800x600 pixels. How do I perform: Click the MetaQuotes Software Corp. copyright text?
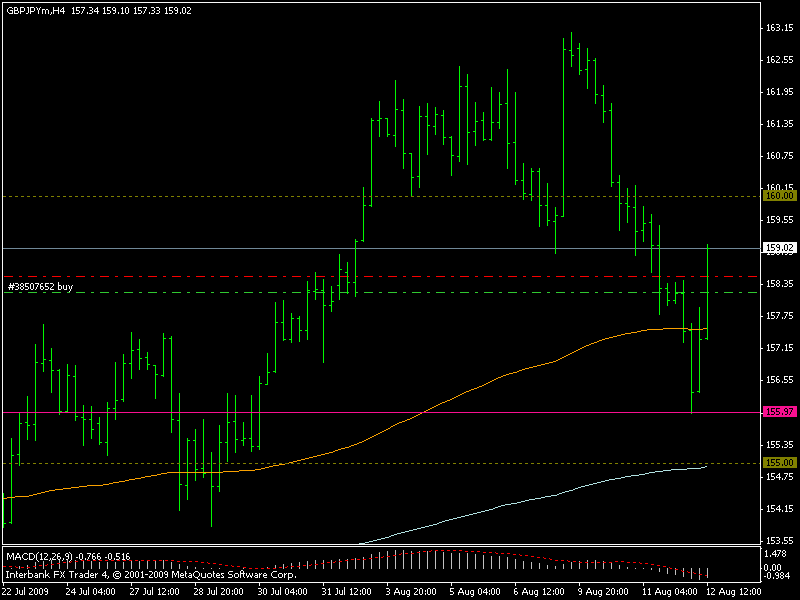(230, 575)
